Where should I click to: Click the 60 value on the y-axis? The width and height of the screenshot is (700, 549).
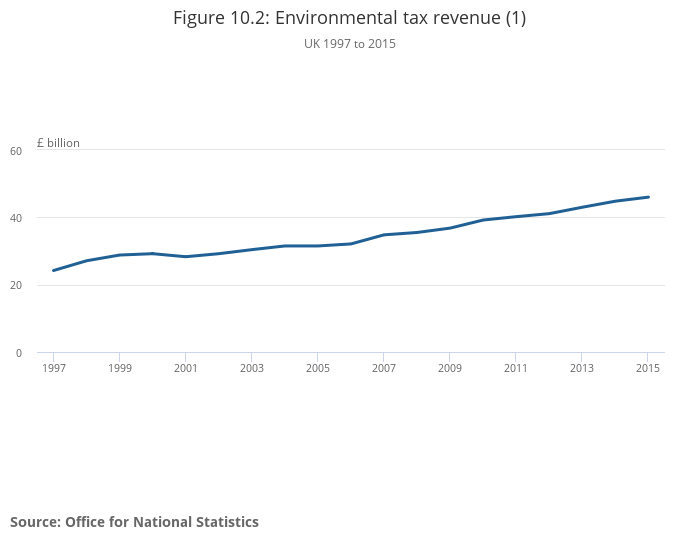pyautogui.click(x=16, y=151)
